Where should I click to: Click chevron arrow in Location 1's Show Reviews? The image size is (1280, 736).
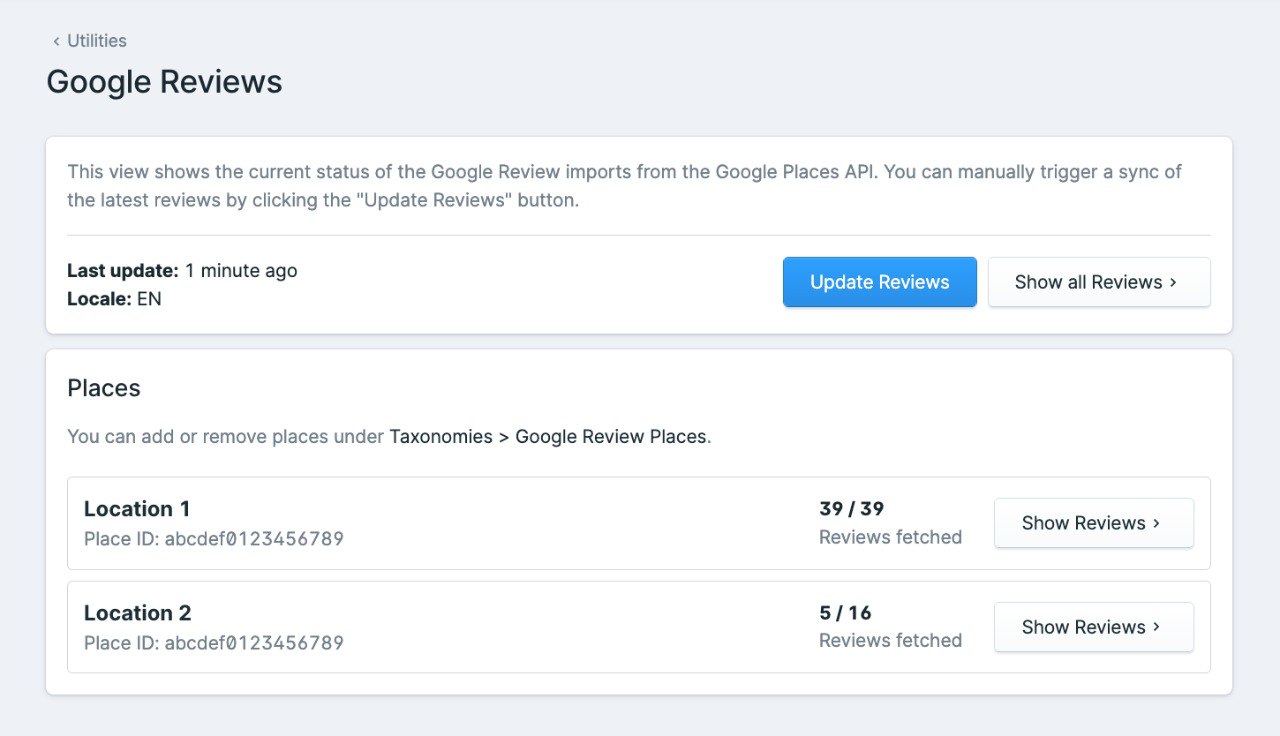[1157, 523]
